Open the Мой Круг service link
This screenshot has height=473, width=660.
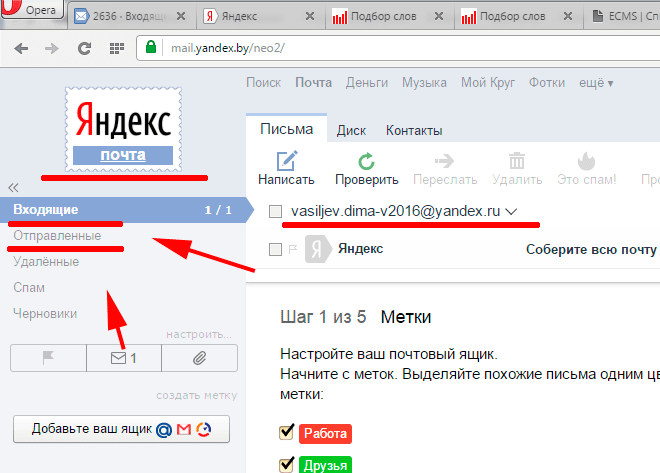[488, 82]
